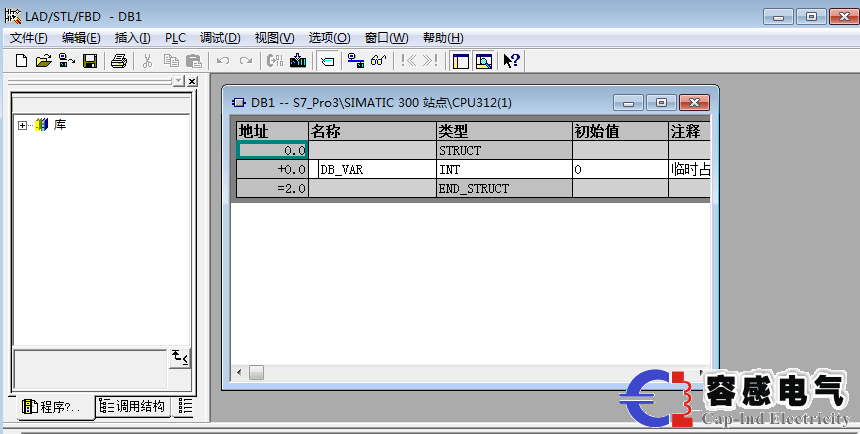
Task: Click the DB1 window scroll-left arrow
Action: [x=239, y=373]
